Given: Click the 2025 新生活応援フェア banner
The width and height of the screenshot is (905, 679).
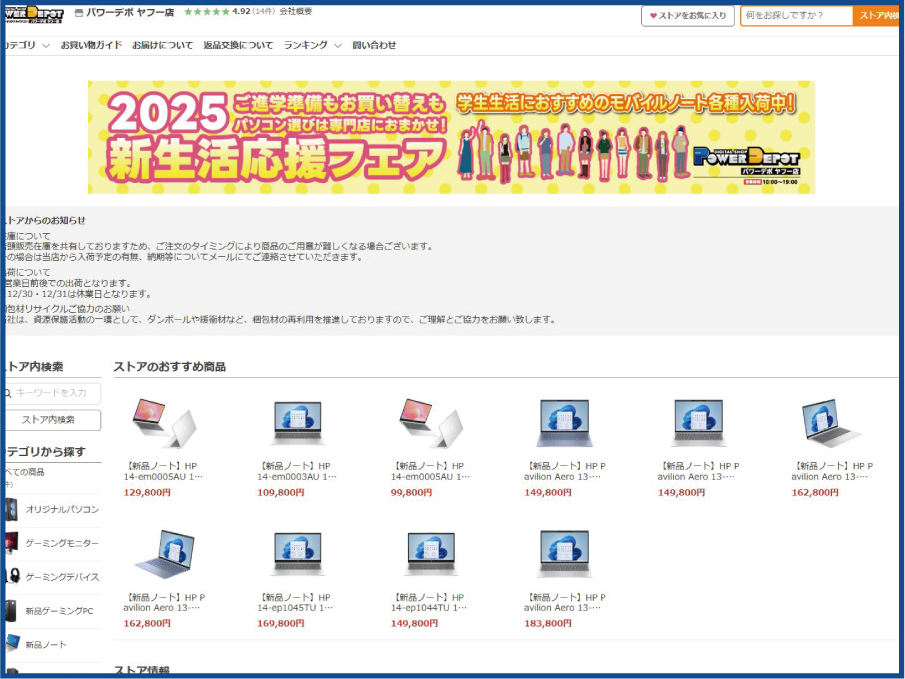Looking at the screenshot, I should click(451, 137).
